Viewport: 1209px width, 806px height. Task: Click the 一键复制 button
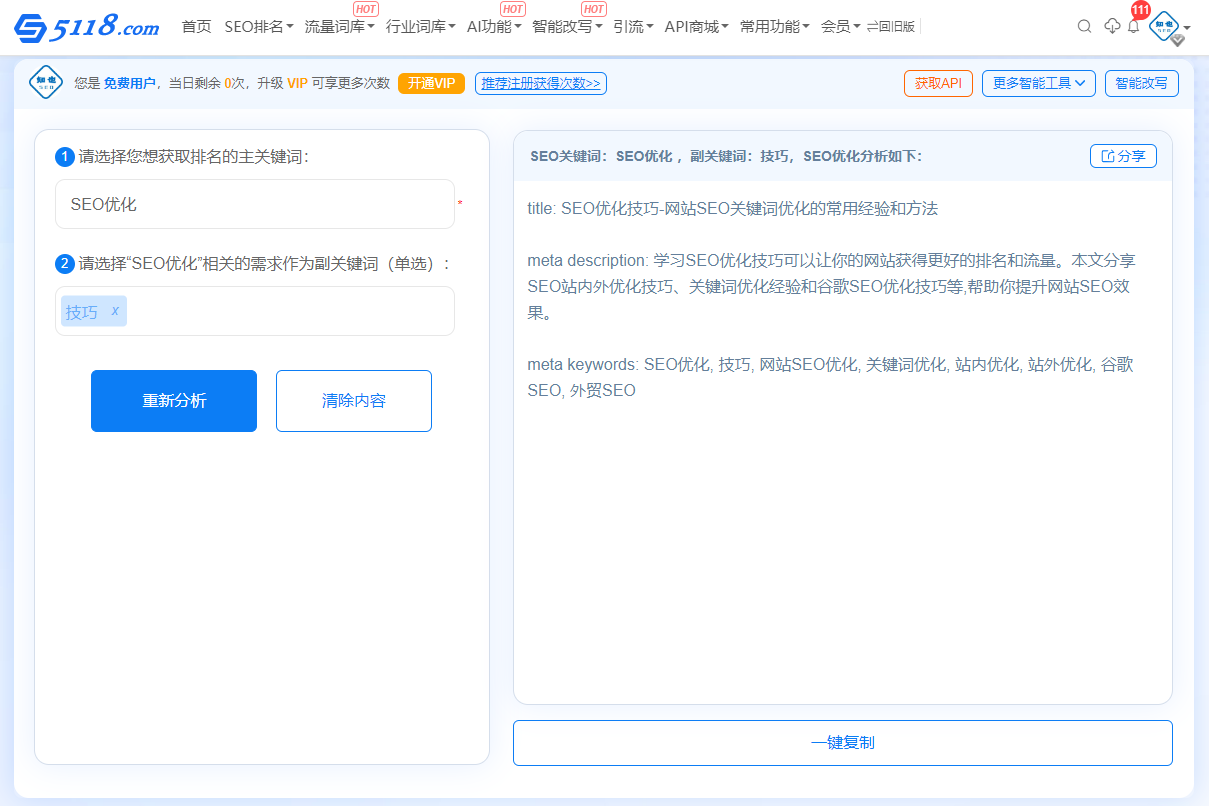click(843, 743)
